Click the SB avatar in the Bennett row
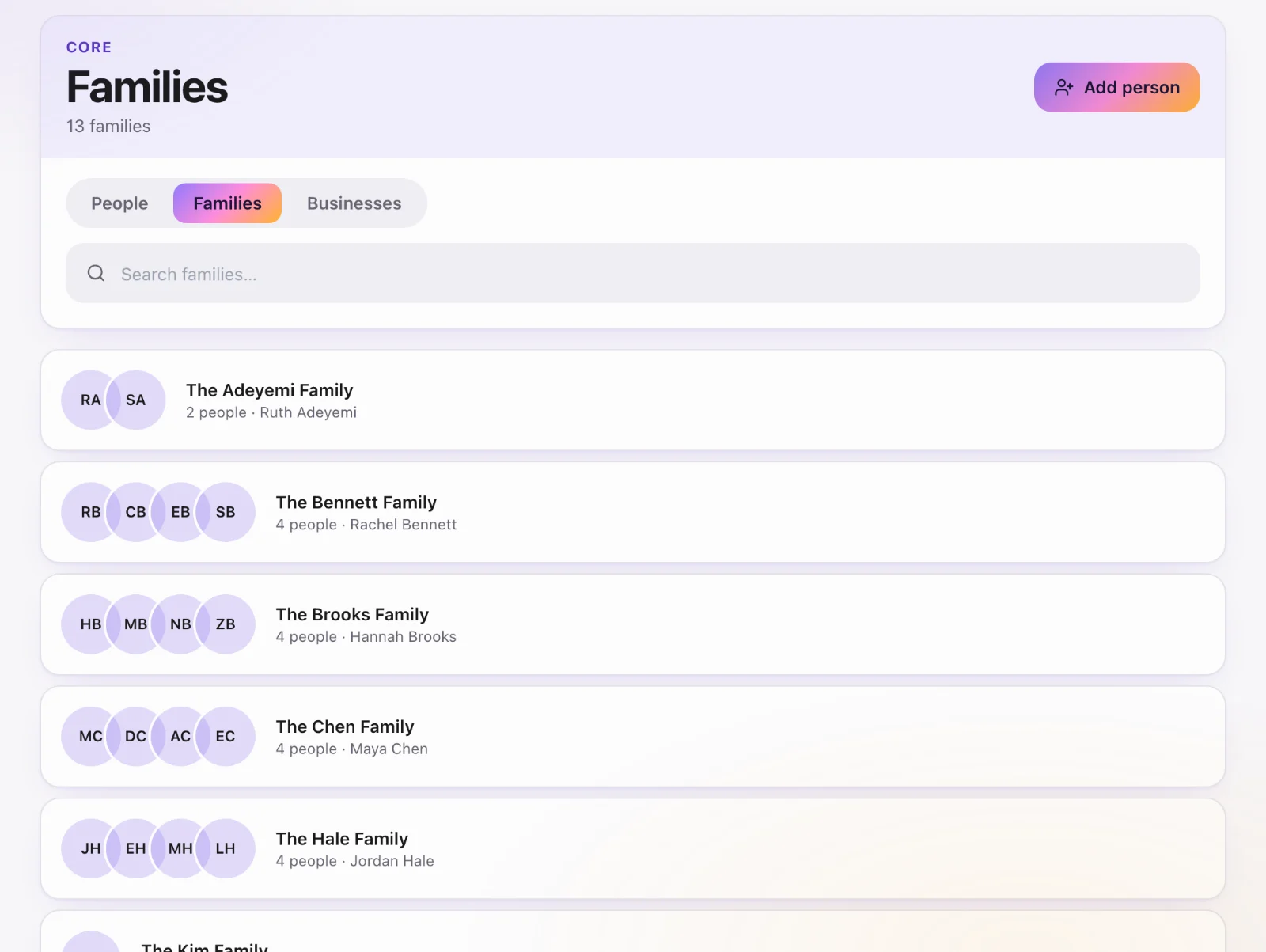1266x952 pixels. (226, 512)
